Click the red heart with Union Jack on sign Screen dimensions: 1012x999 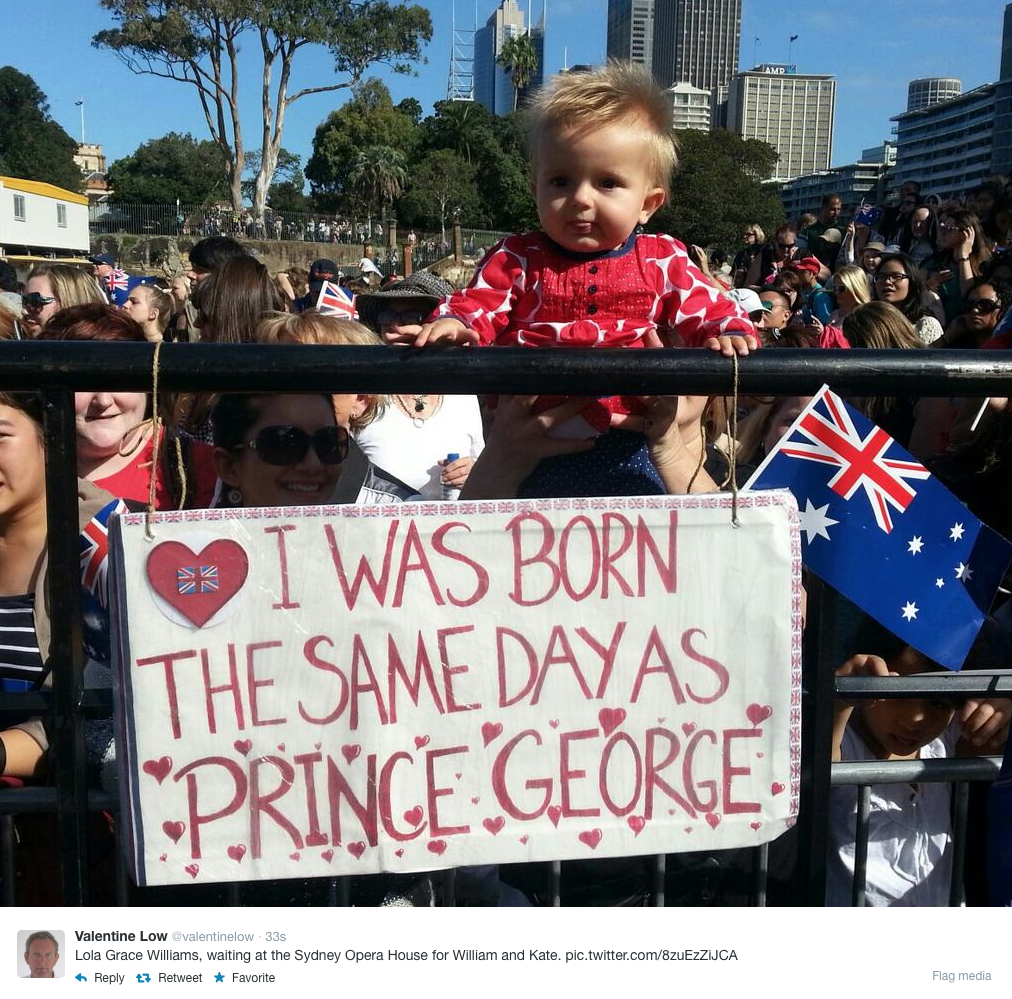click(197, 581)
